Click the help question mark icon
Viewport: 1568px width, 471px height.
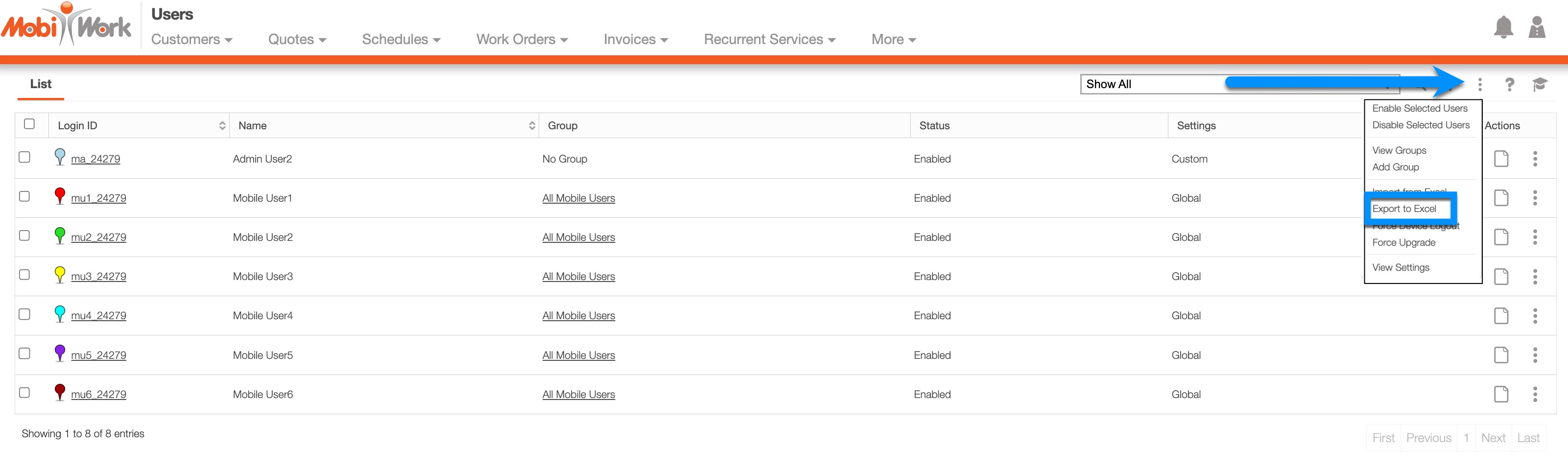point(1509,85)
